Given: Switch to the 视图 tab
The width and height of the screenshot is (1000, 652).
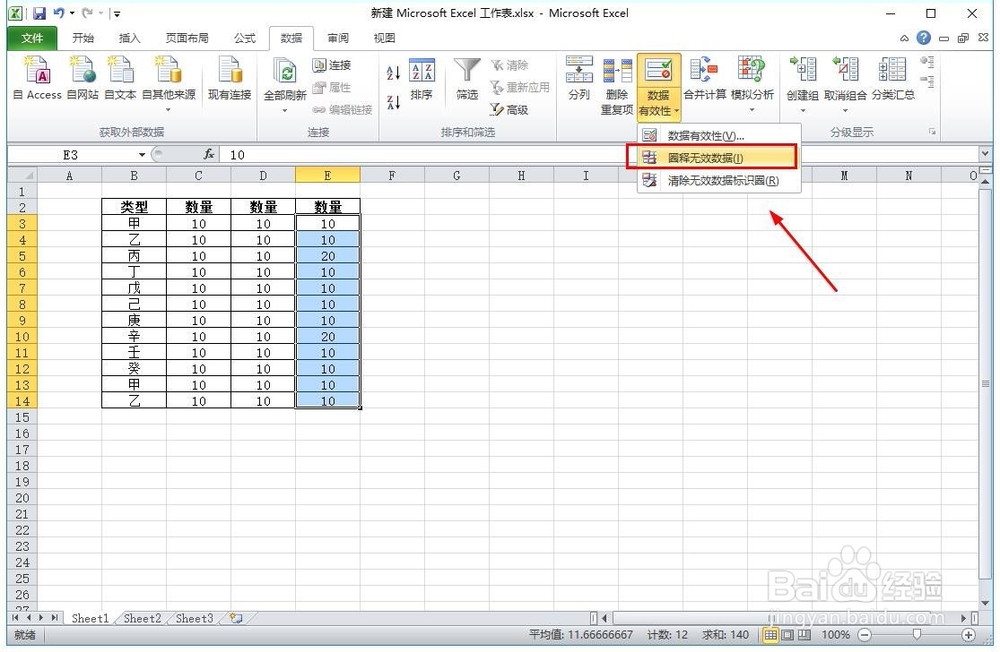Looking at the screenshot, I should 384,38.
